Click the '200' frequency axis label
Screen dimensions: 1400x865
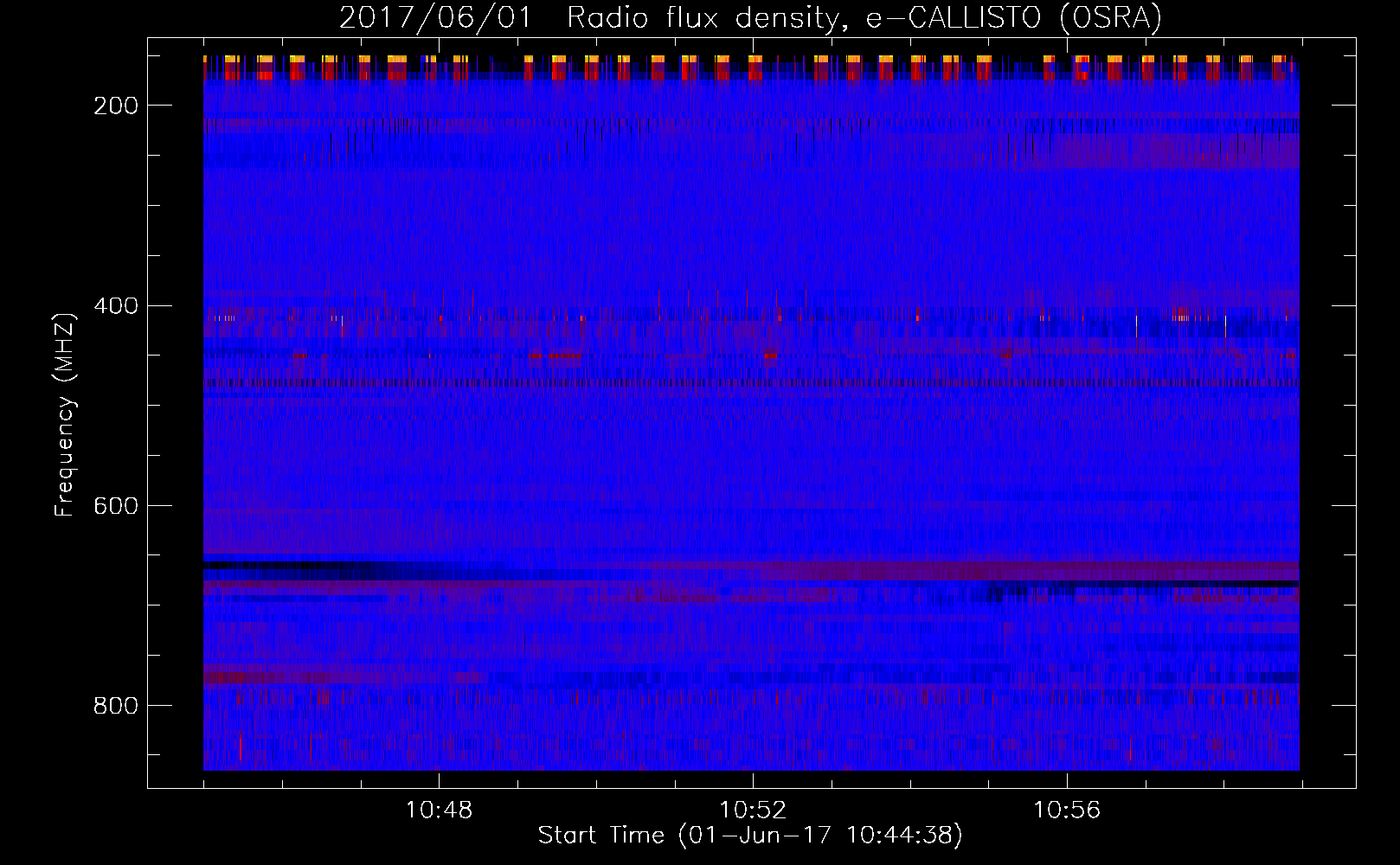(x=116, y=106)
